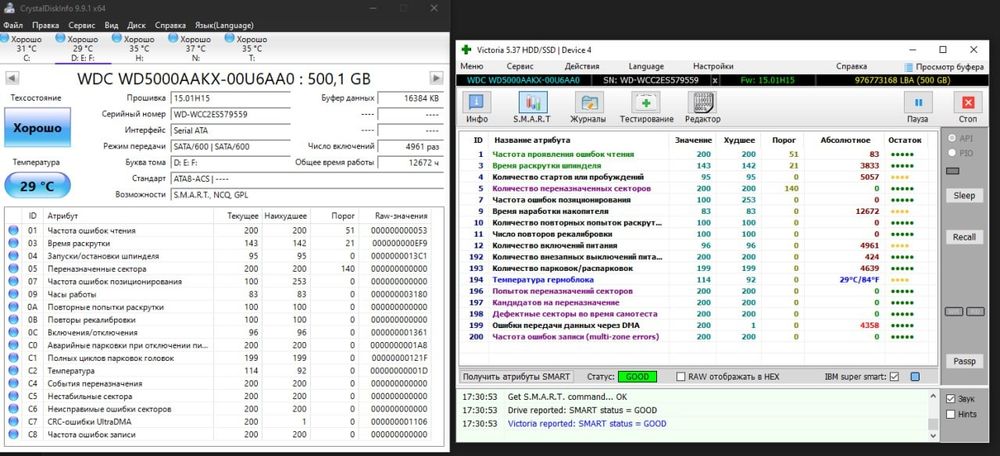Image resolution: width=1000 pixels, height=456 pixels.
Task: Toggle the Звук sound checkbox
Action: pos(951,399)
